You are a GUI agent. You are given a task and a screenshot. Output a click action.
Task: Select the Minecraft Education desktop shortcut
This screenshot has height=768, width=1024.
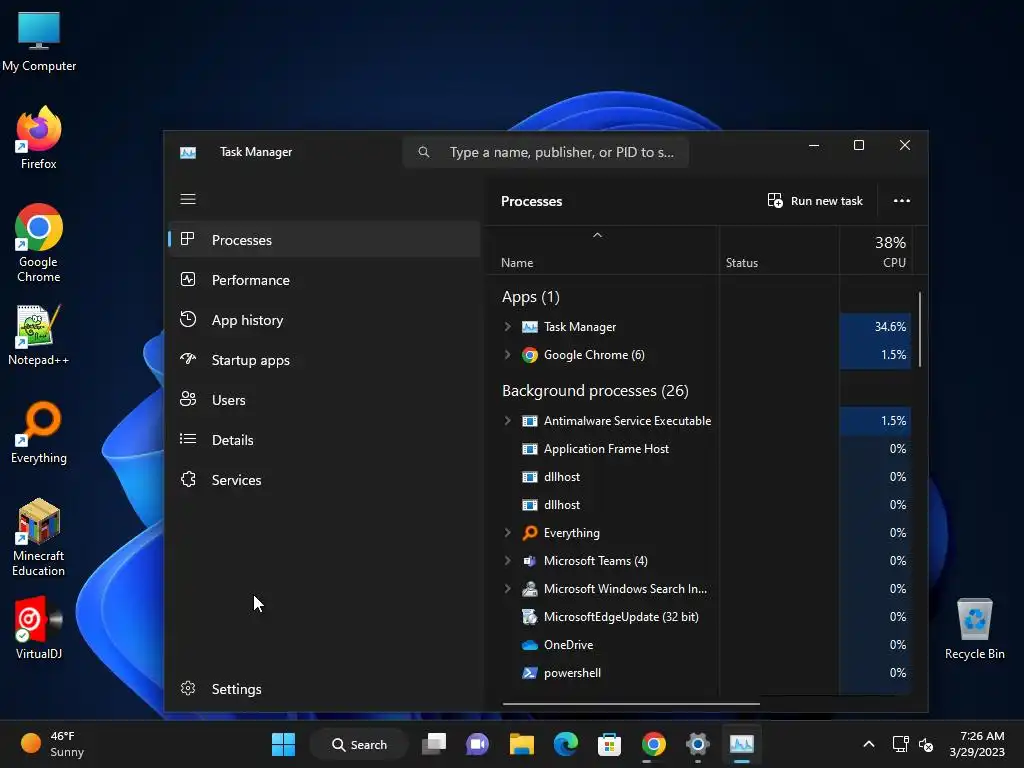(39, 538)
